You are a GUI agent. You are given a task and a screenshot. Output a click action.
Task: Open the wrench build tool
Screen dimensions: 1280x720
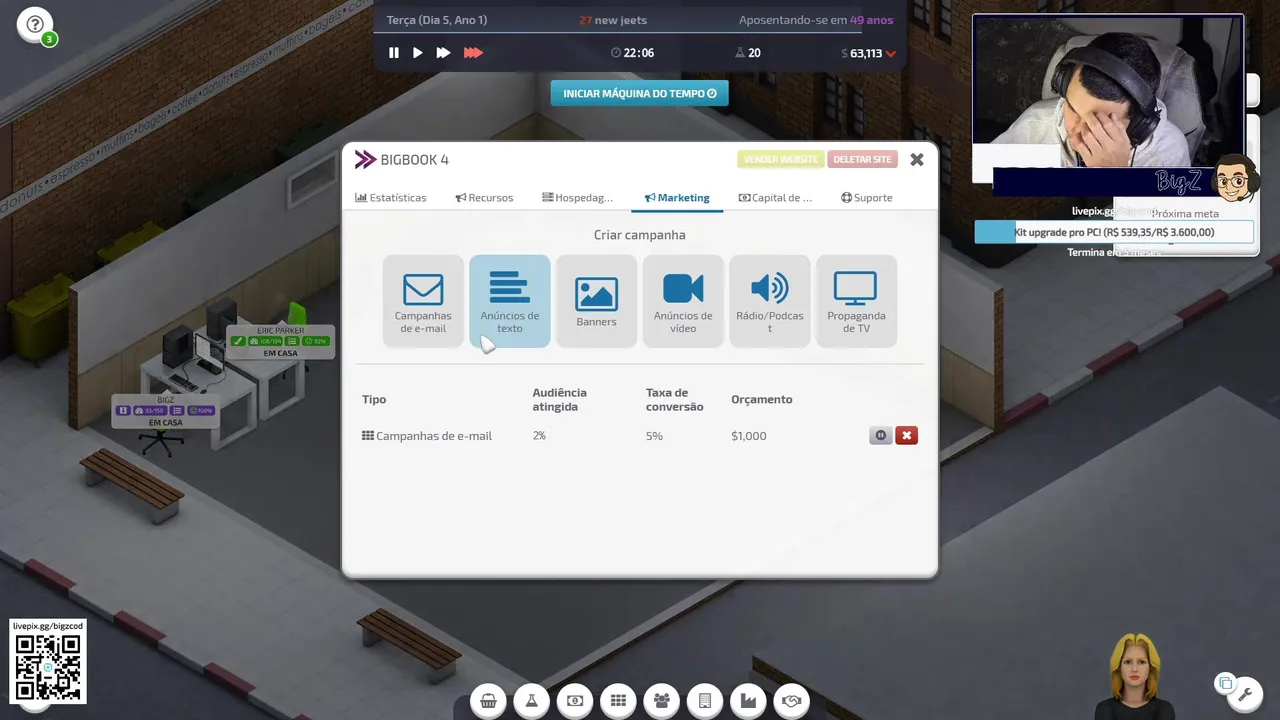1246,692
